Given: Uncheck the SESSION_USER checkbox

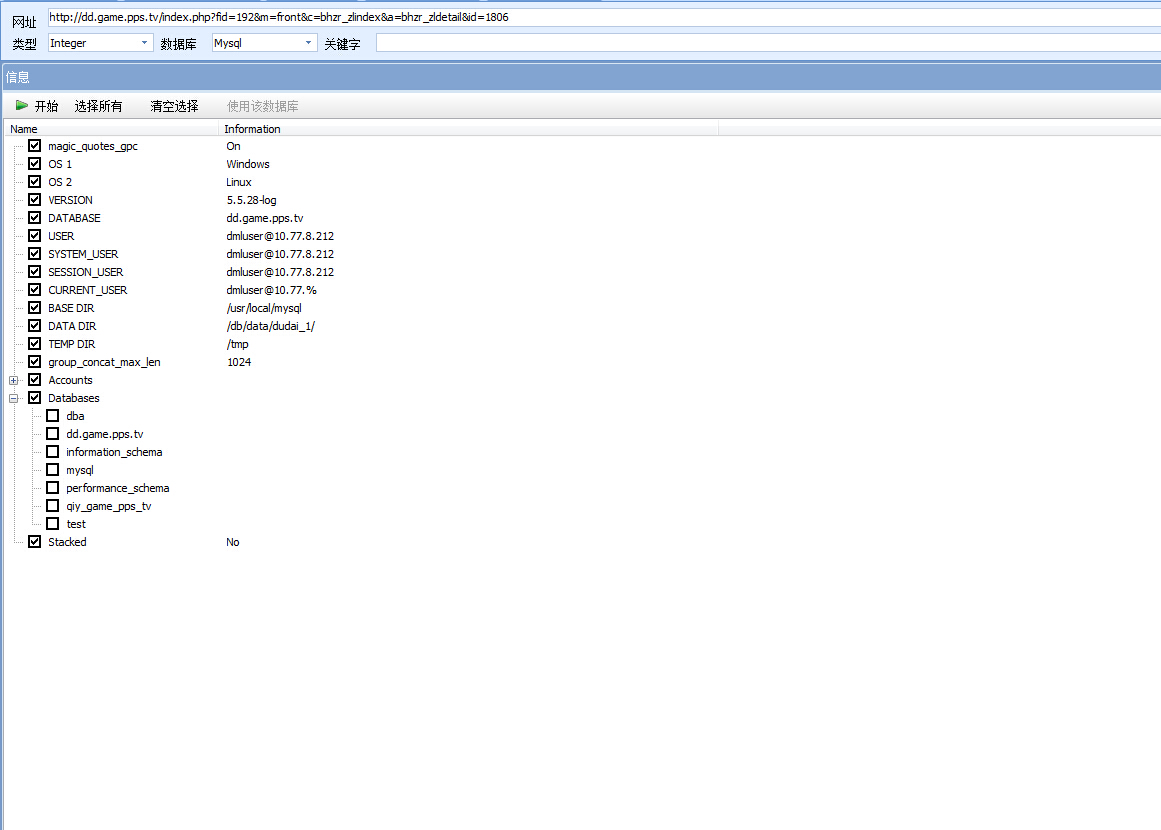Looking at the screenshot, I should (35, 272).
